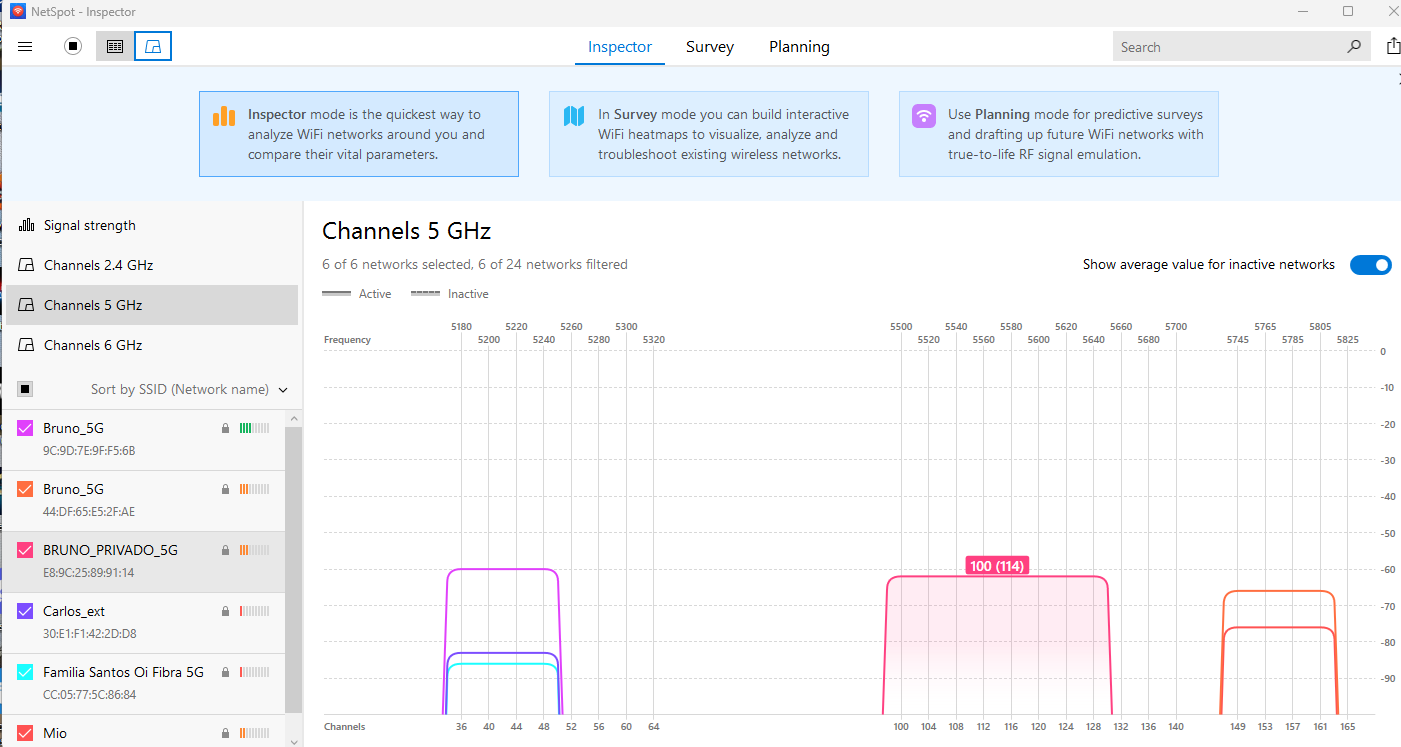This screenshot has height=747, width=1401.
Task: Click signal bars of Bruno_5G 9C:9D:7E:9F:F5:6B
Action: 254,428
